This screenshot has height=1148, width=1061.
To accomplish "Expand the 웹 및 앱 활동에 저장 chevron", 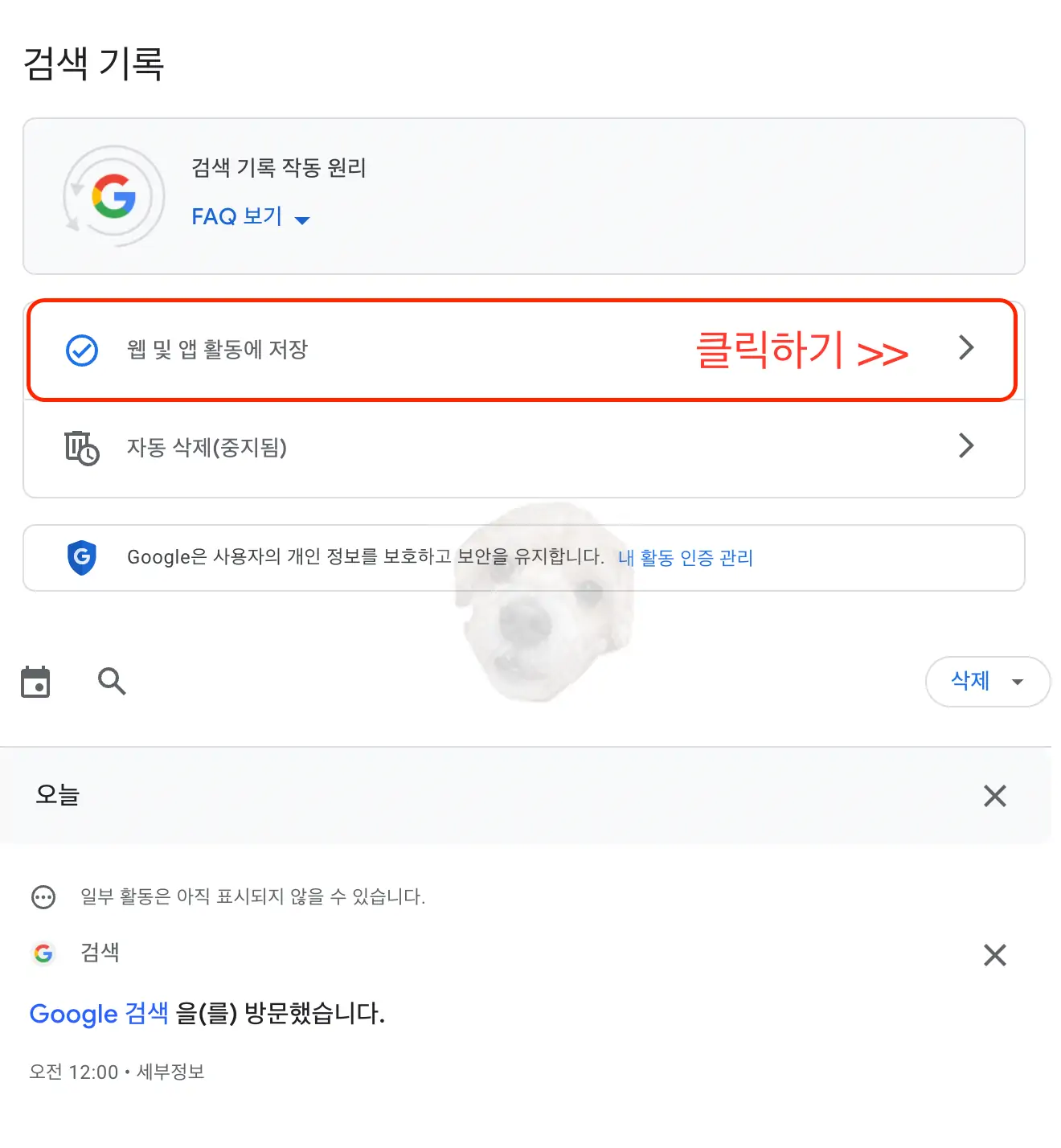I will pos(967,349).
